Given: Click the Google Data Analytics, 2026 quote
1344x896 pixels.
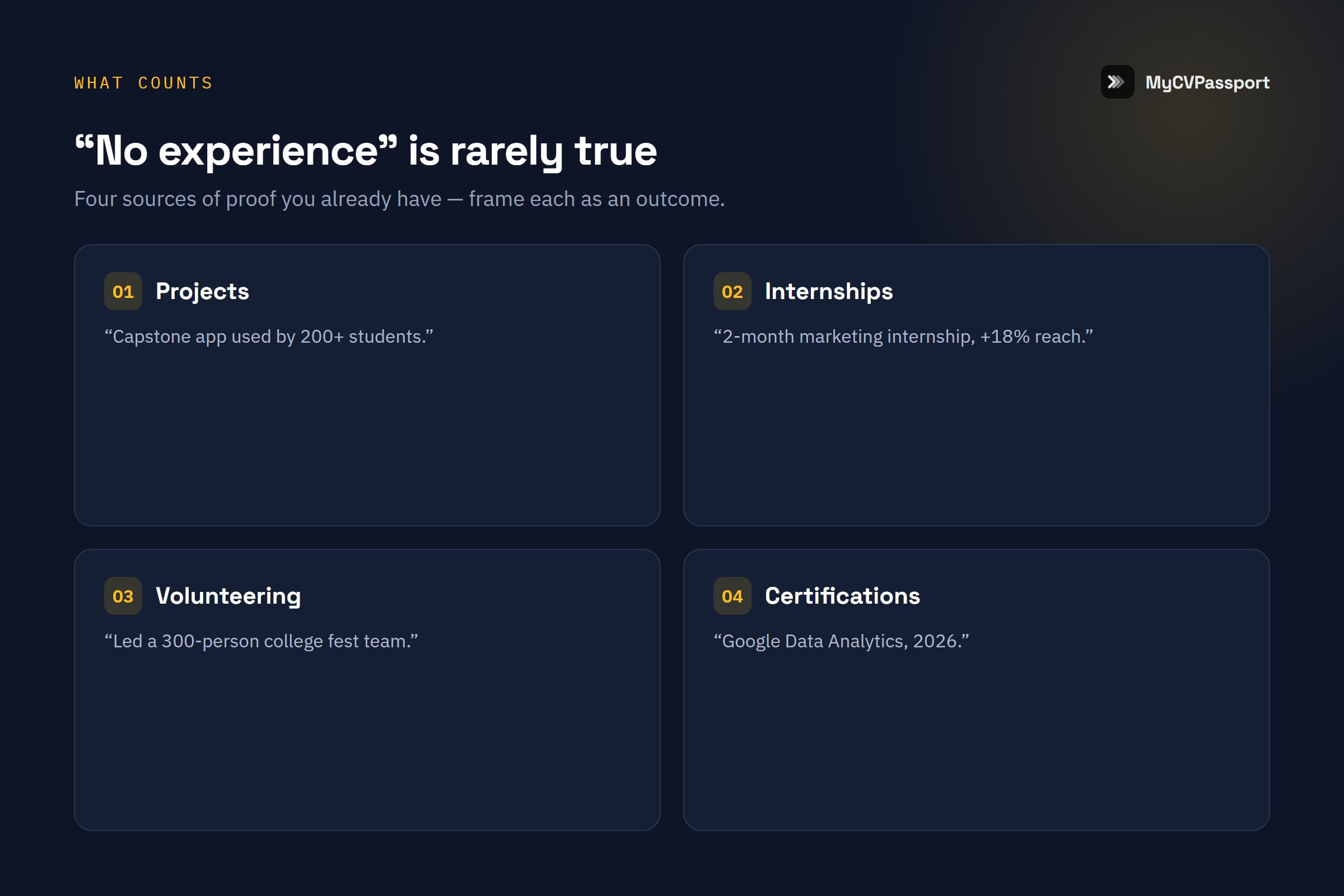Looking at the screenshot, I should (841, 641).
